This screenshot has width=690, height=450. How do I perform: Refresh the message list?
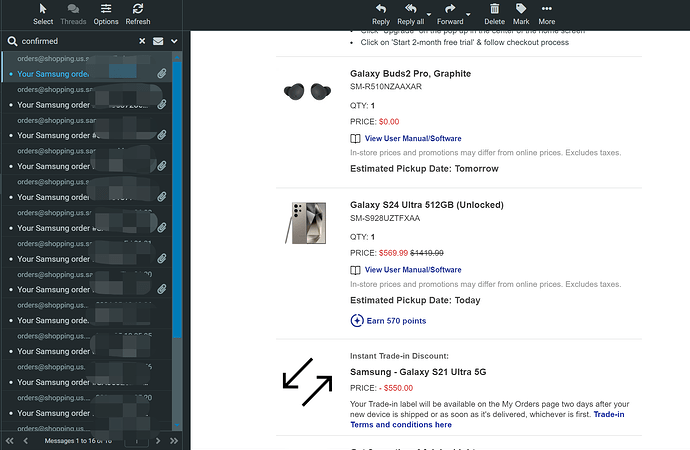tap(137, 13)
